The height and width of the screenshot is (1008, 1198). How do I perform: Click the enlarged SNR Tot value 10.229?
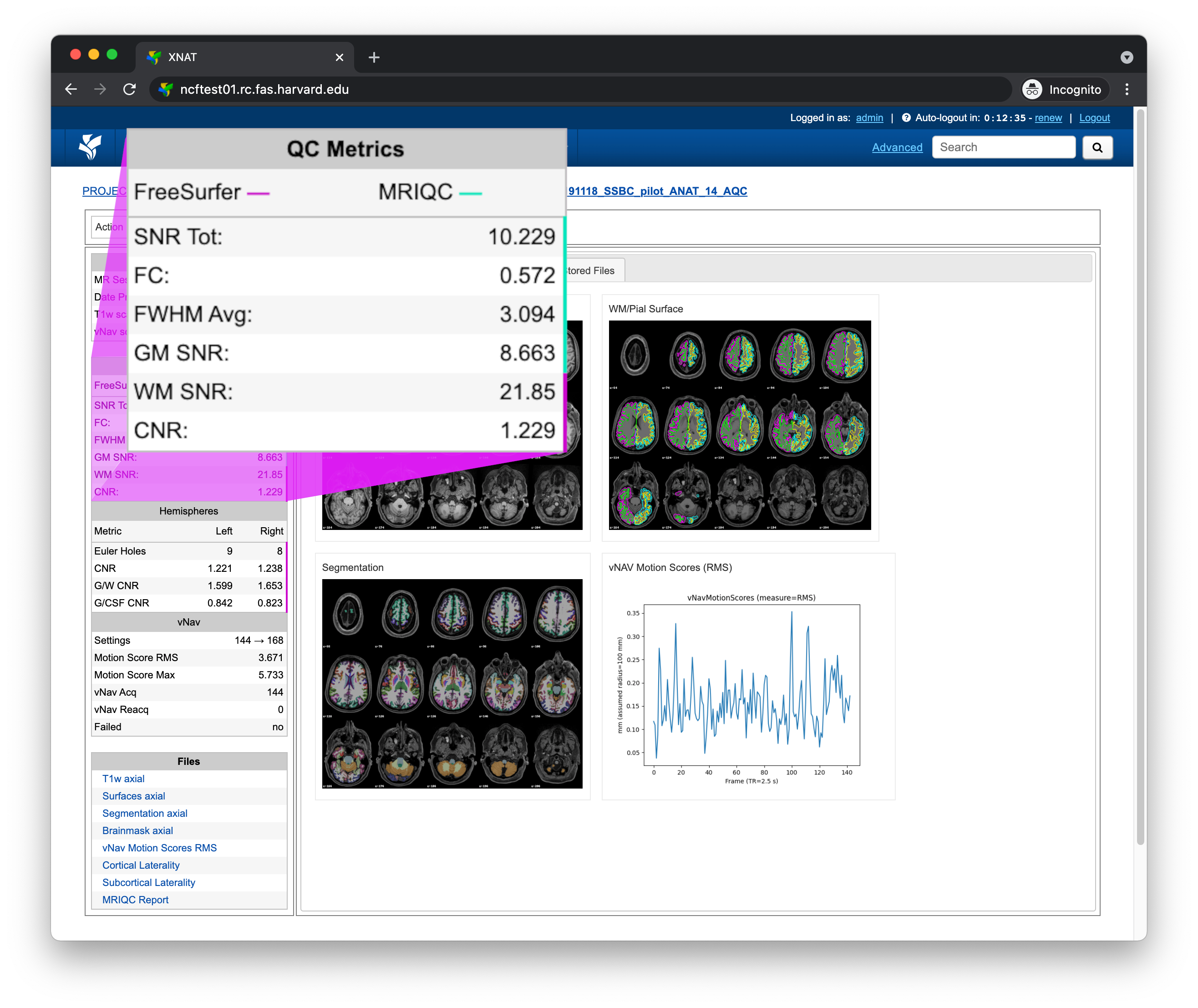(521, 237)
